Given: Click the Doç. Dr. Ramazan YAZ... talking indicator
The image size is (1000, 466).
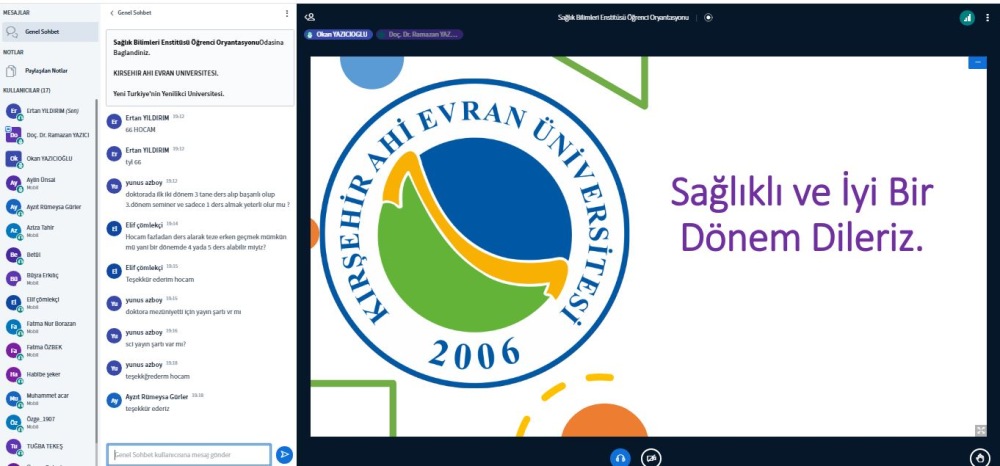Looking at the screenshot, I should click(420, 34).
